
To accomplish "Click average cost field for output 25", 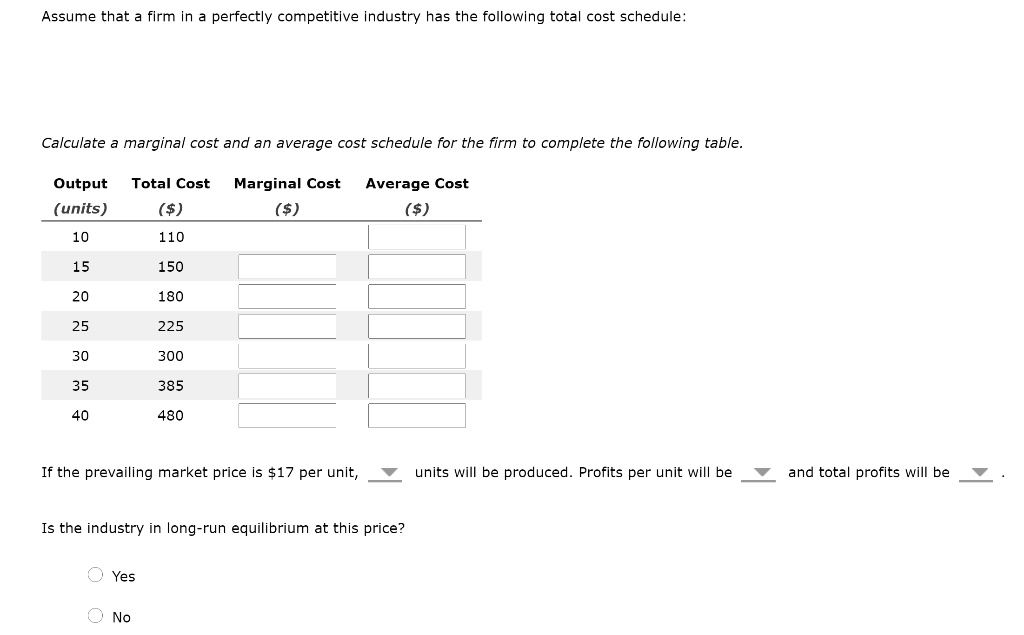I will [x=416, y=327].
